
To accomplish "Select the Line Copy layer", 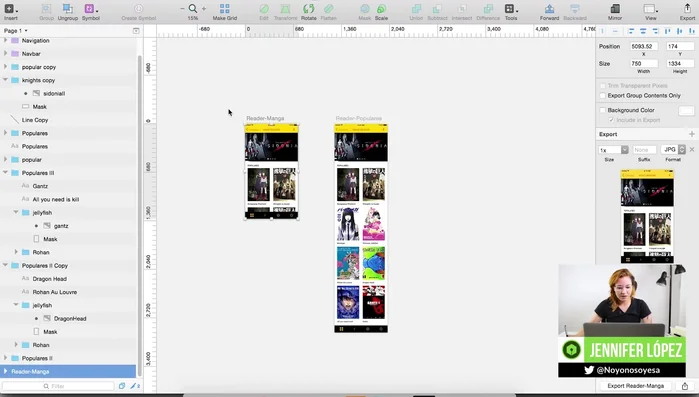I will coord(68,120).
